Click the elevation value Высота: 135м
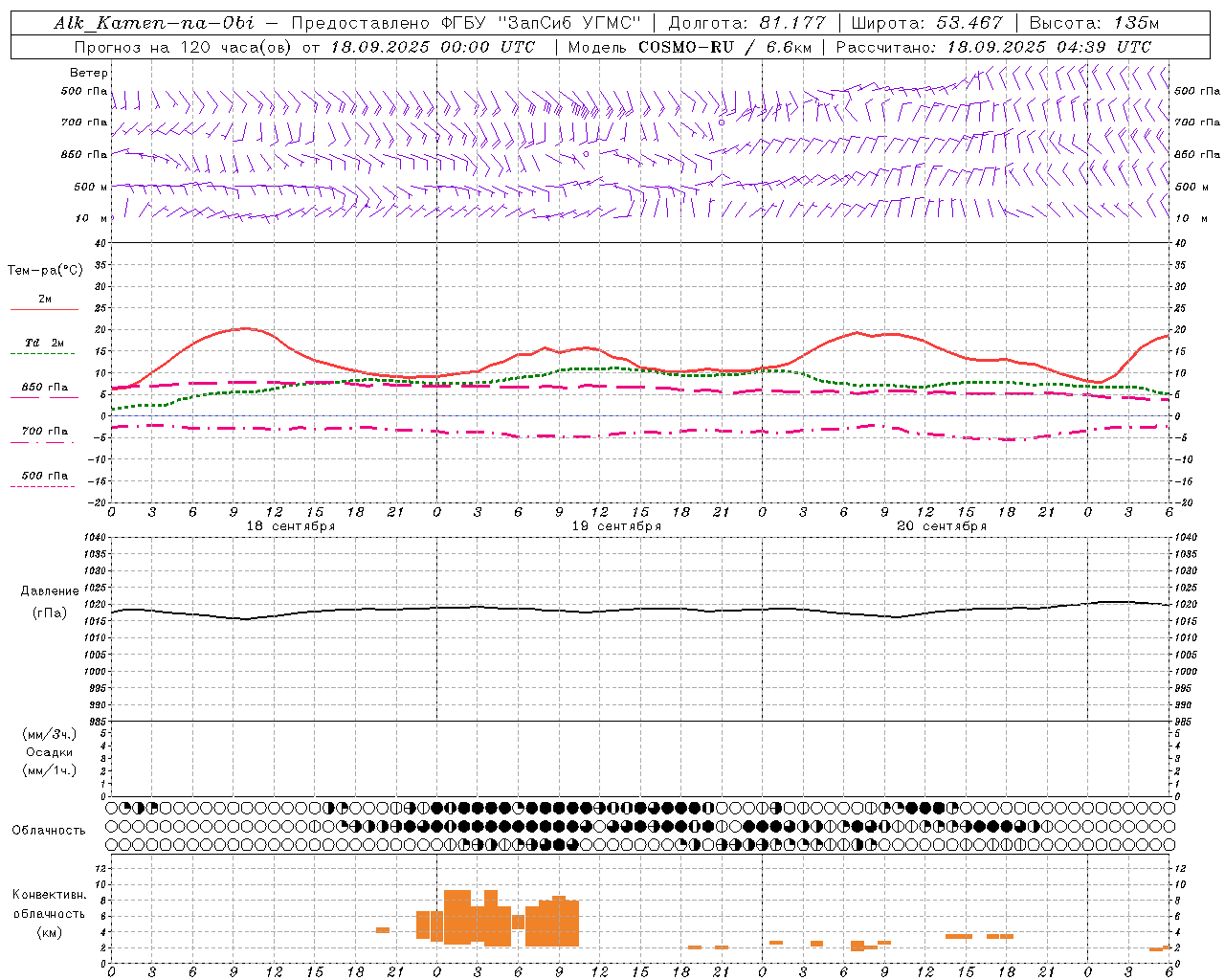Viewport: 1225px width, 980px height. click(x=1094, y=23)
